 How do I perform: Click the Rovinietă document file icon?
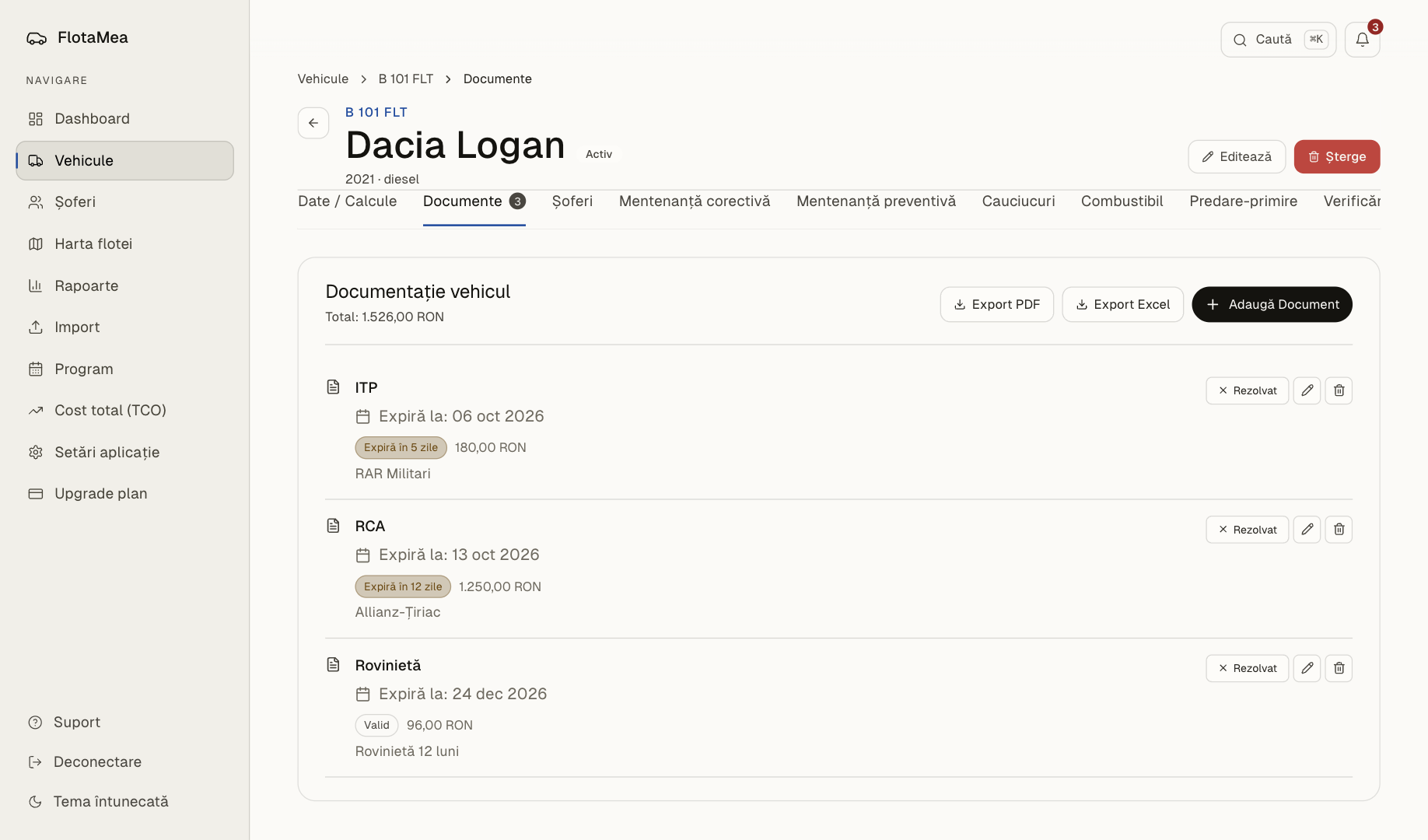coord(333,664)
